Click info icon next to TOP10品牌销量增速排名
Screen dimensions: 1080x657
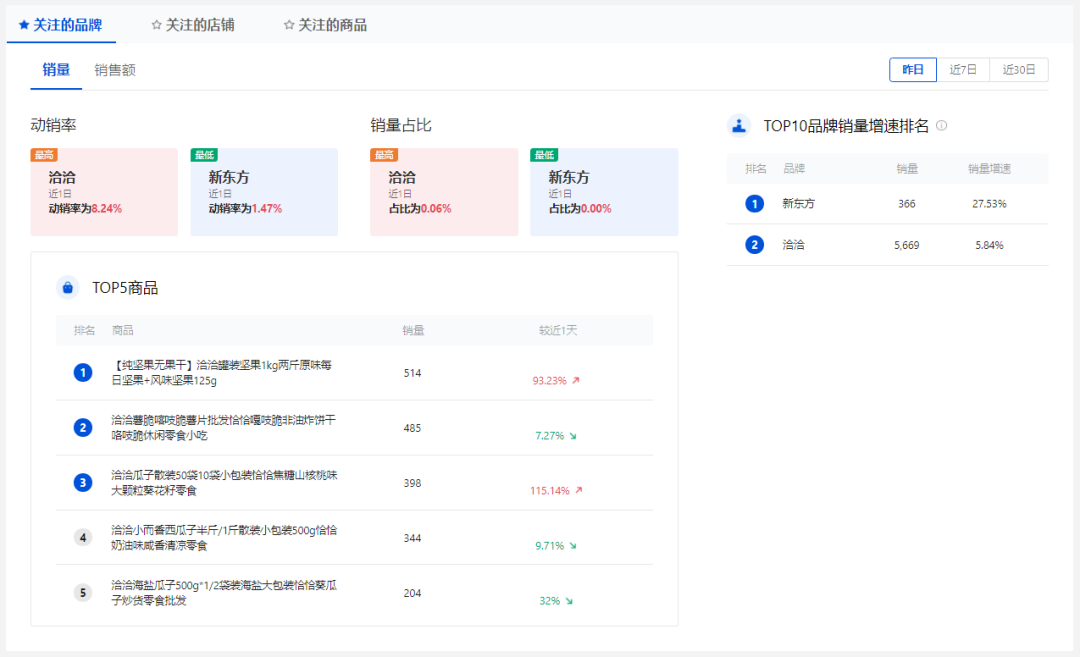pyautogui.click(x=942, y=125)
